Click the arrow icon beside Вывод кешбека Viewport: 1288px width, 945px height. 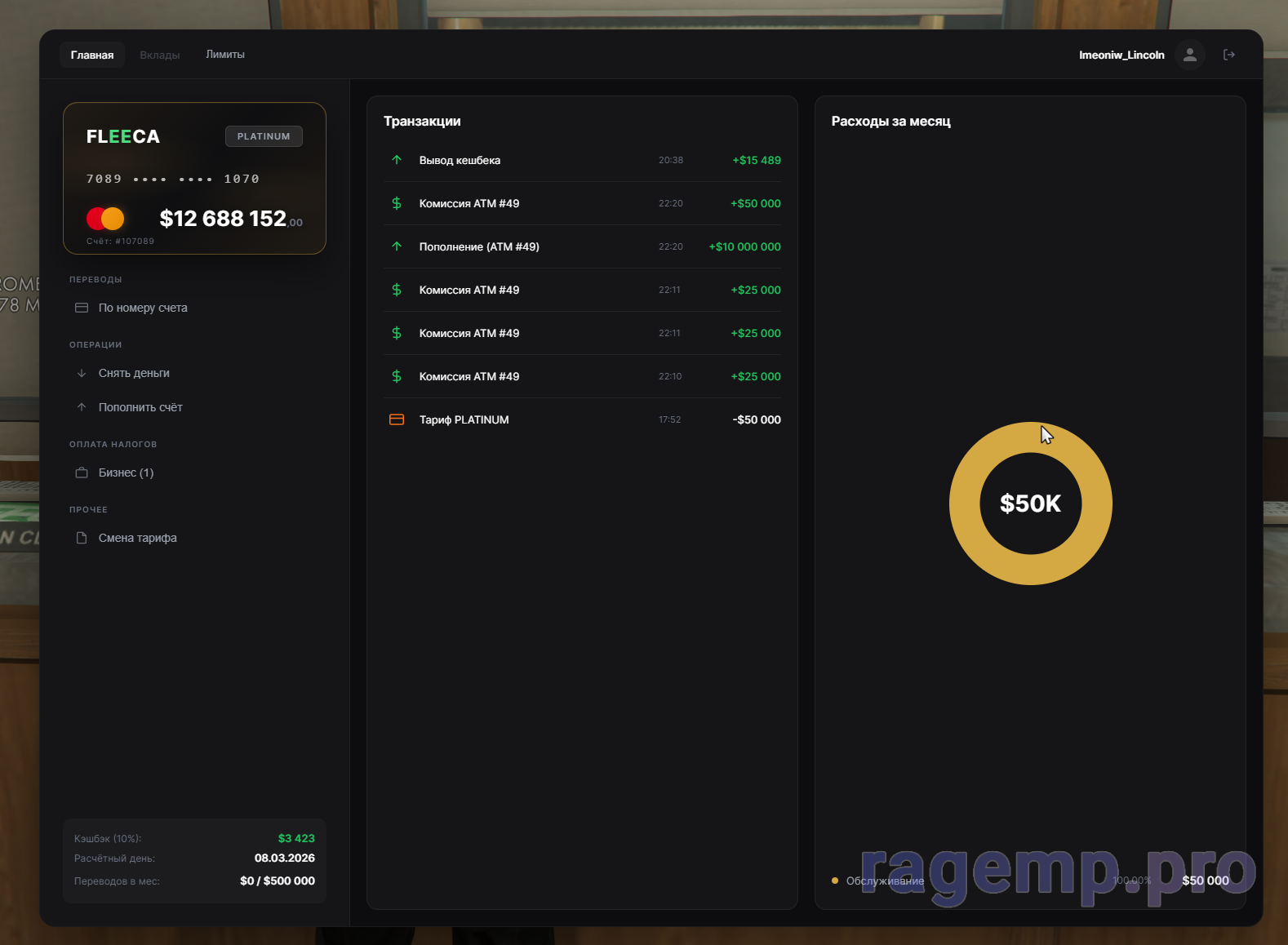coord(397,160)
